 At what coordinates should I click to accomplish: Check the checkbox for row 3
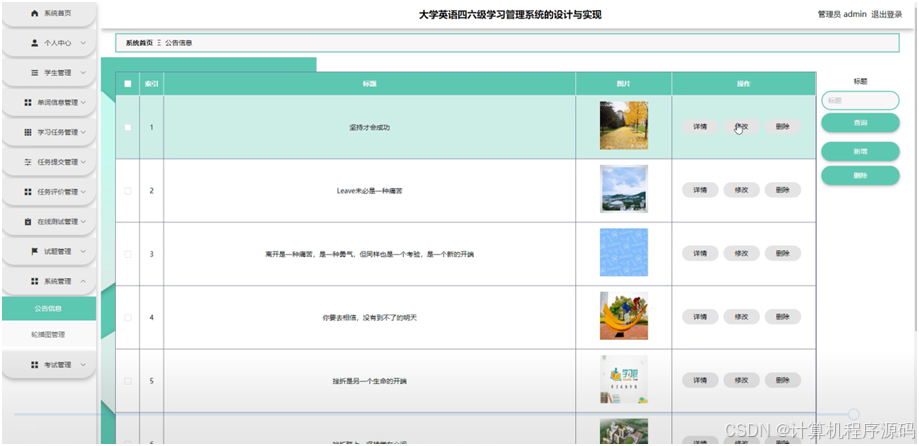click(x=128, y=254)
